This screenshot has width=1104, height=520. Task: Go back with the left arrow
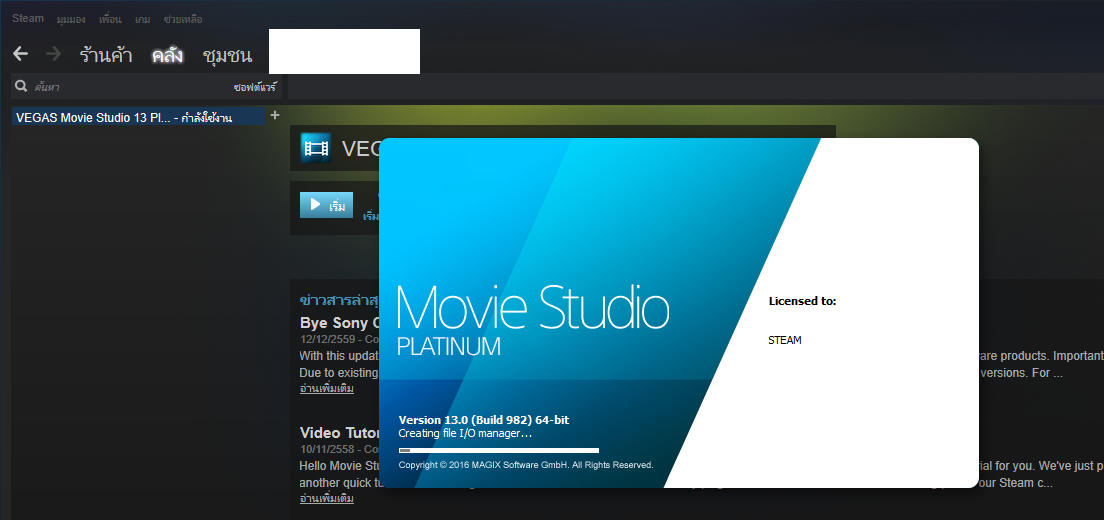coord(20,53)
